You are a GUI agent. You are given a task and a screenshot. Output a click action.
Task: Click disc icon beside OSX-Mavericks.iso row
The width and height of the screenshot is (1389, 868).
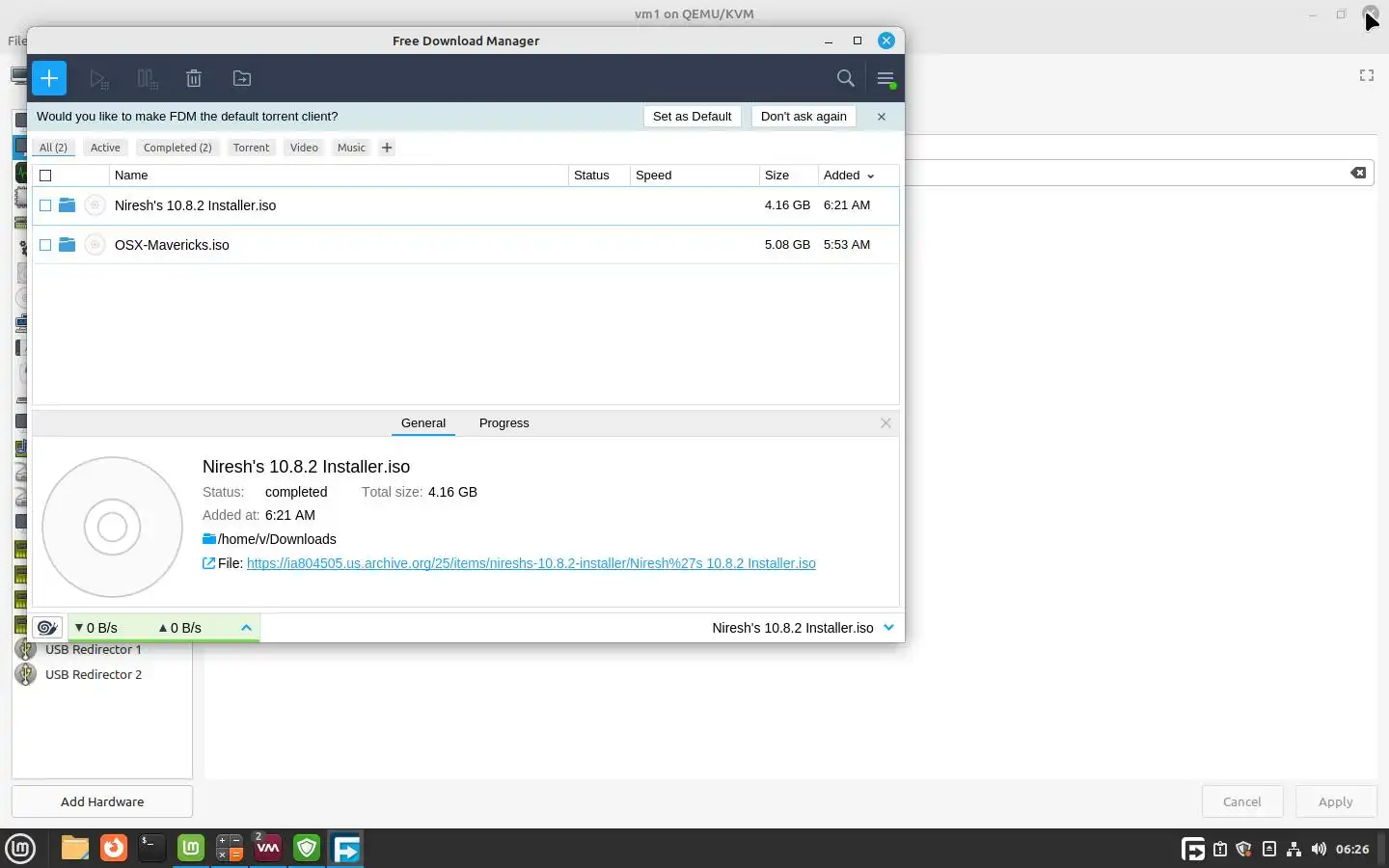pyautogui.click(x=95, y=244)
